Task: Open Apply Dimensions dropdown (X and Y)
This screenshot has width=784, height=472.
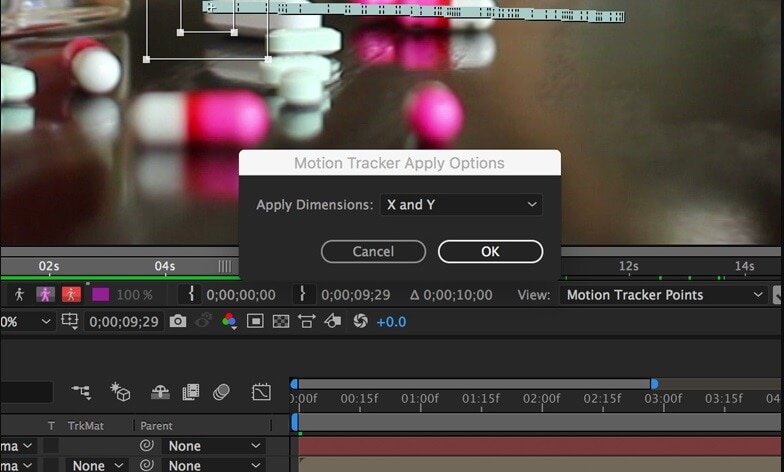Action: coord(461,204)
